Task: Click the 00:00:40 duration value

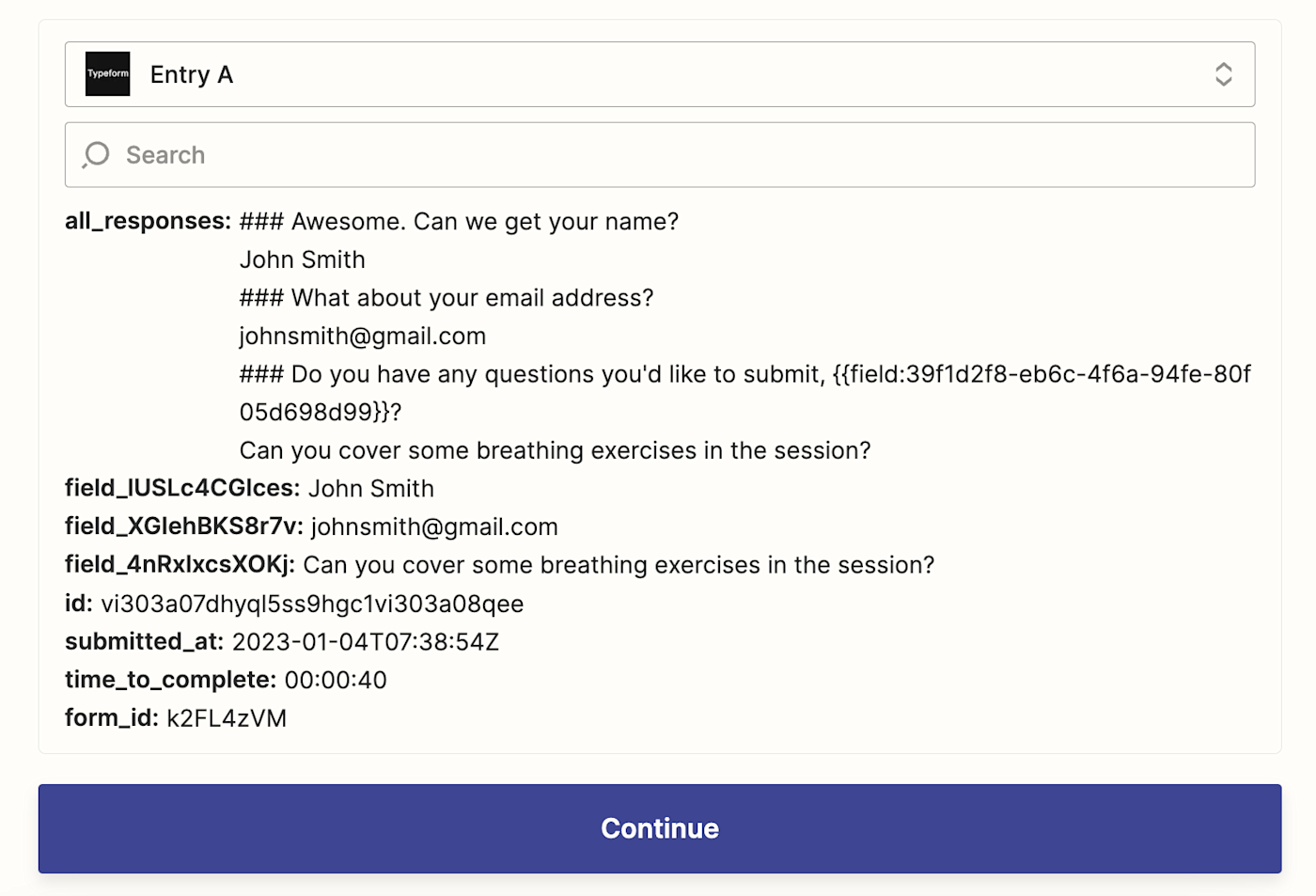Action: click(x=336, y=680)
